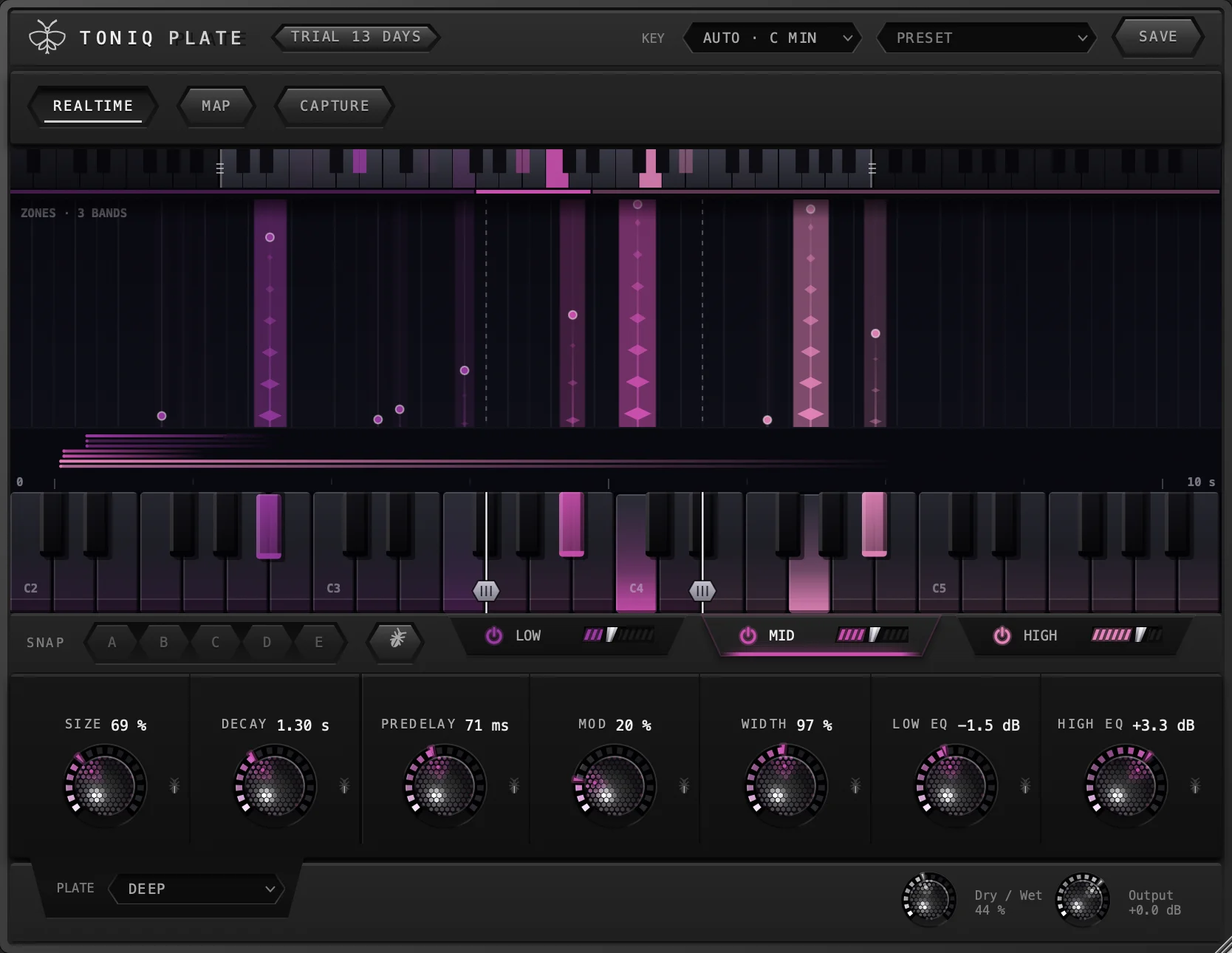Click the resize grip in the window corner
Viewport: 1232px width, 953px height.
pos(1222,943)
